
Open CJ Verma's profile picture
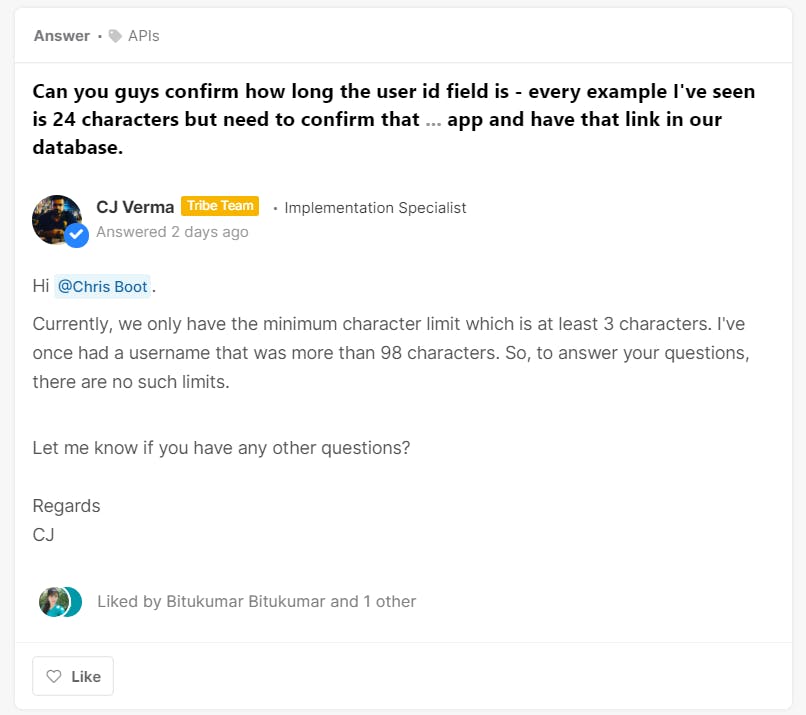56,219
